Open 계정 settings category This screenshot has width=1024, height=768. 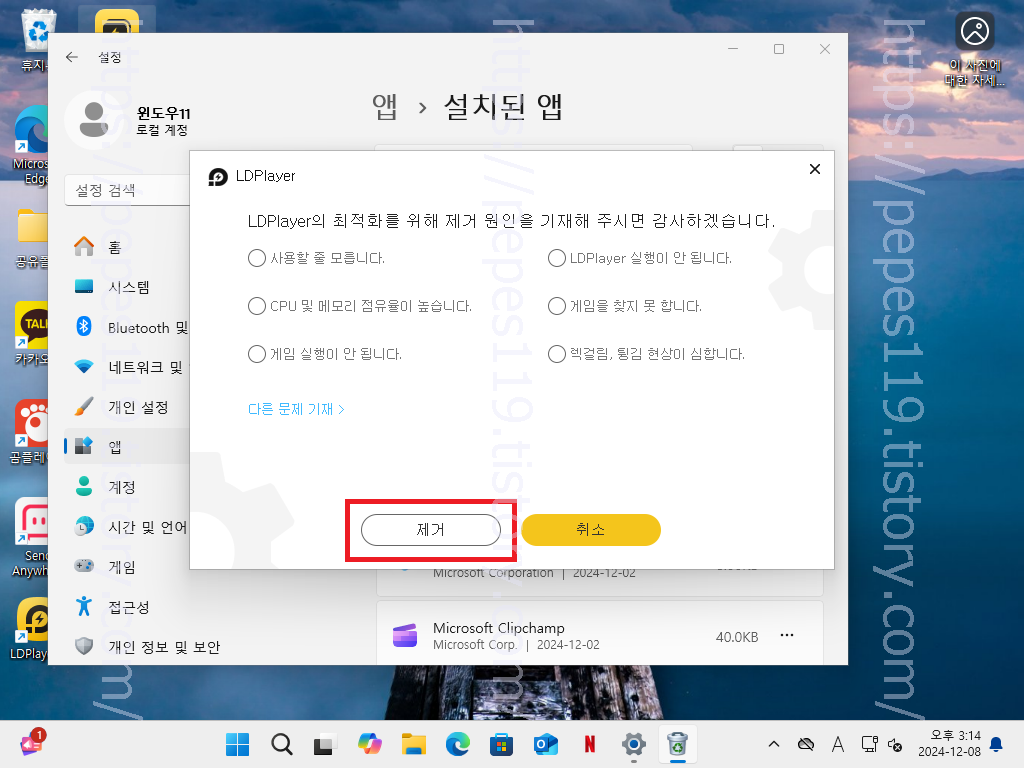(127, 487)
